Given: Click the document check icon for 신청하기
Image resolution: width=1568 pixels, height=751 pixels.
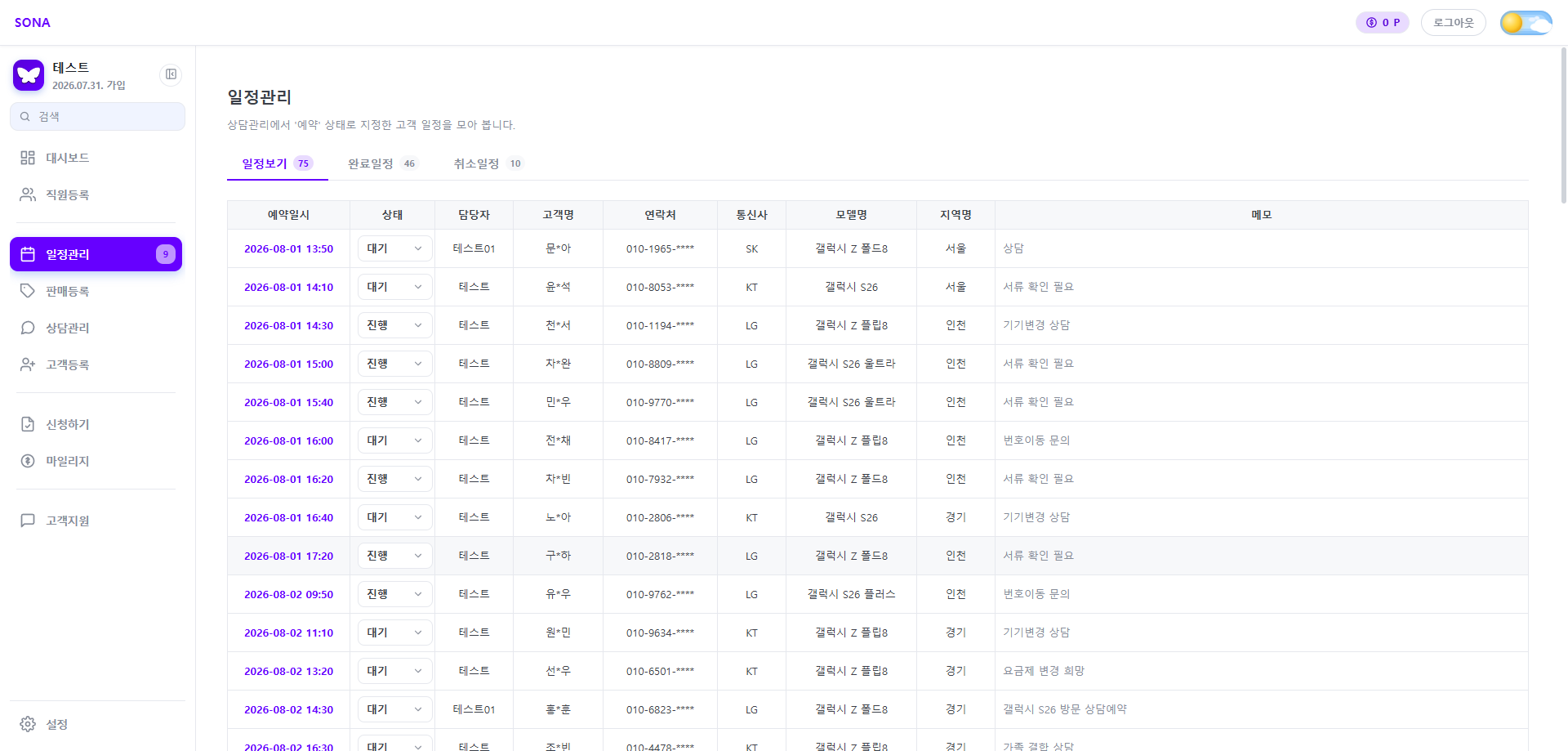Looking at the screenshot, I should 28,424.
